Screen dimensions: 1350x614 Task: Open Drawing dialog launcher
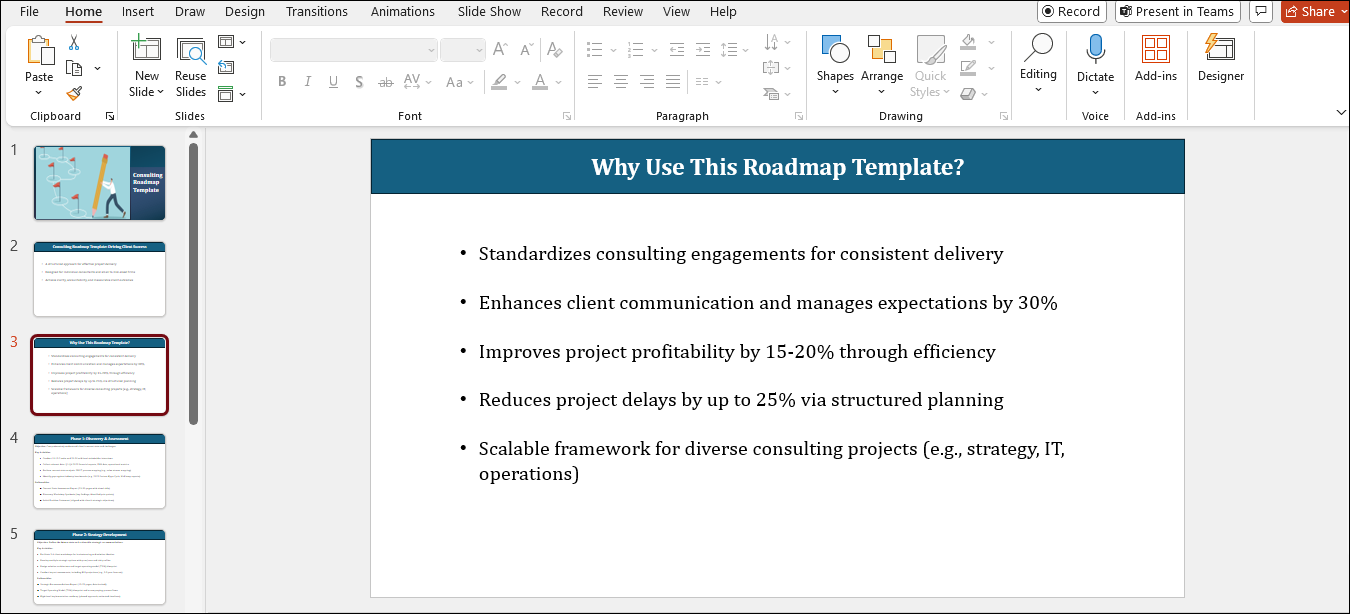coord(1003,117)
